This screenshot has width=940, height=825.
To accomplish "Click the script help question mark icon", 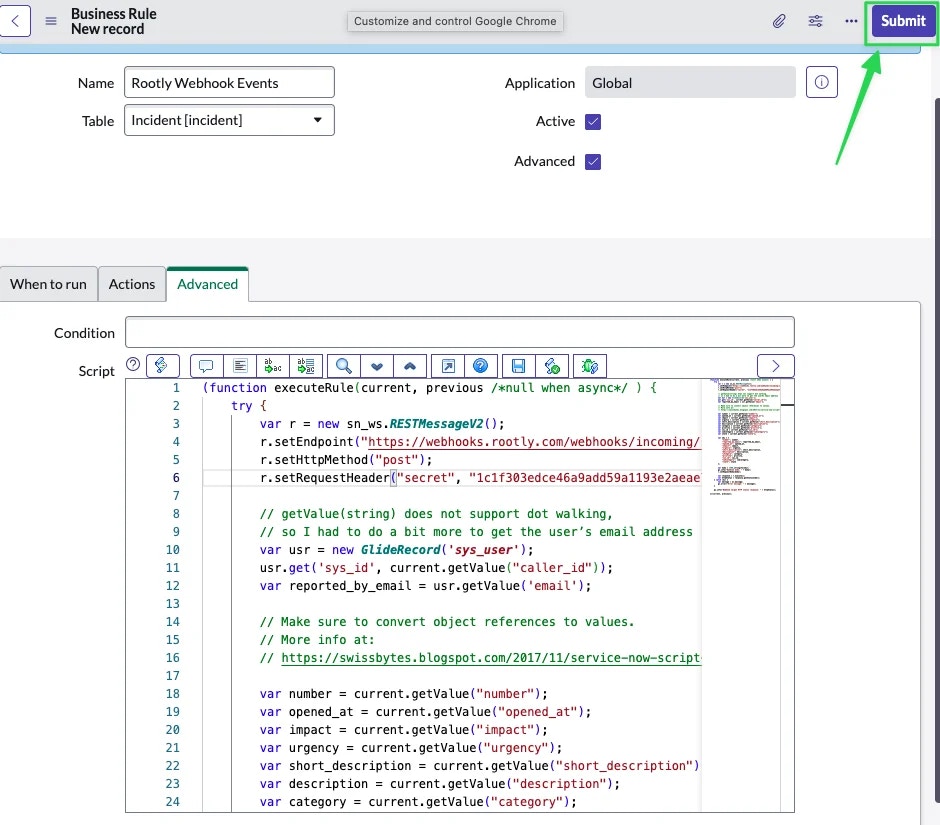I will [x=133, y=364].
